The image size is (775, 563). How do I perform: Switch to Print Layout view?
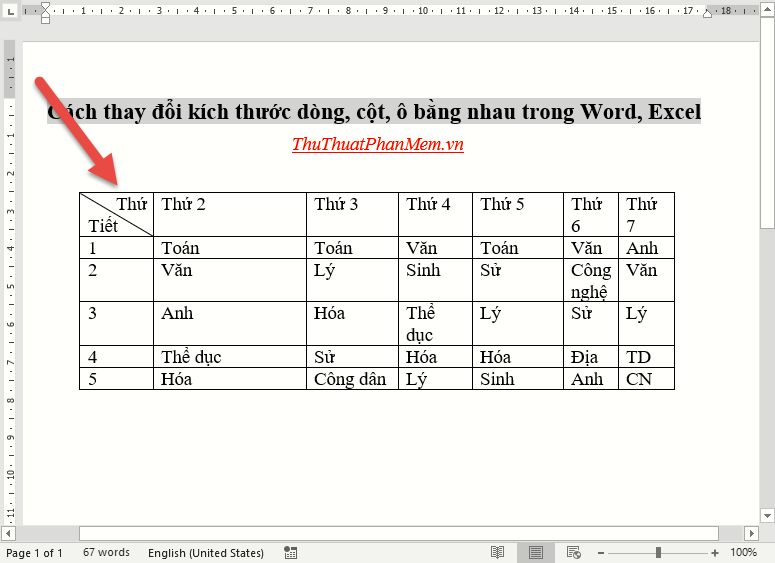535,553
